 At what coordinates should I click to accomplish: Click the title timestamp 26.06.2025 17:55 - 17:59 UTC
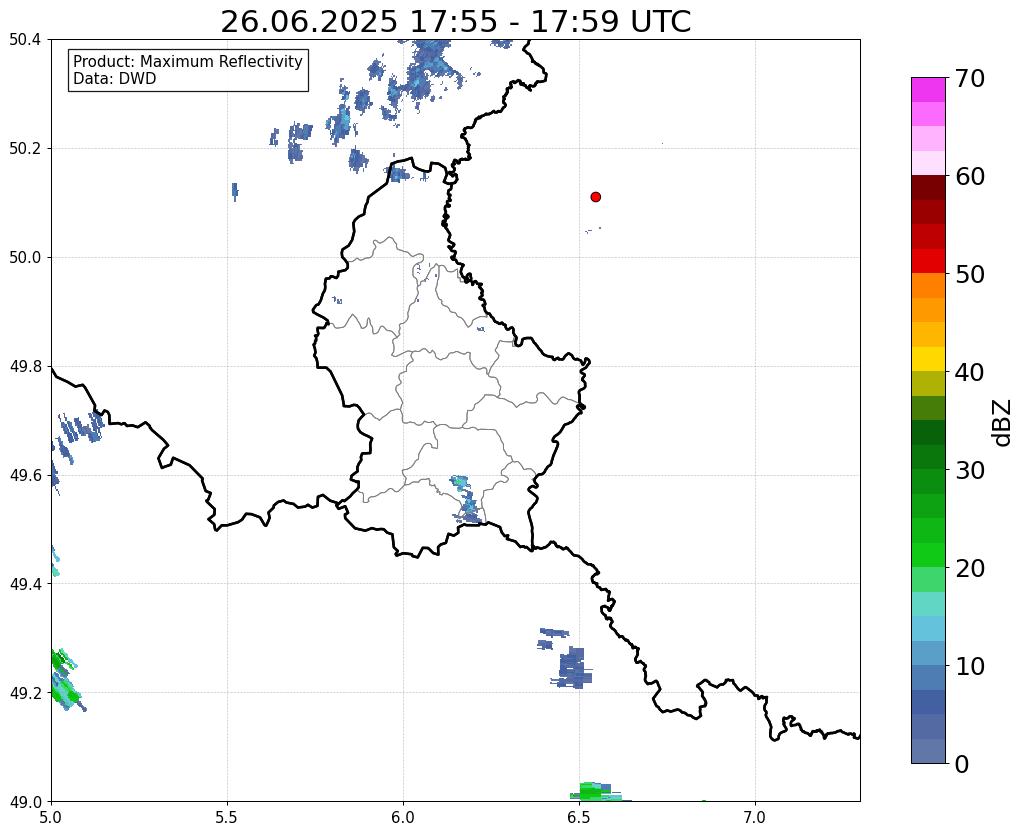click(455, 22)
